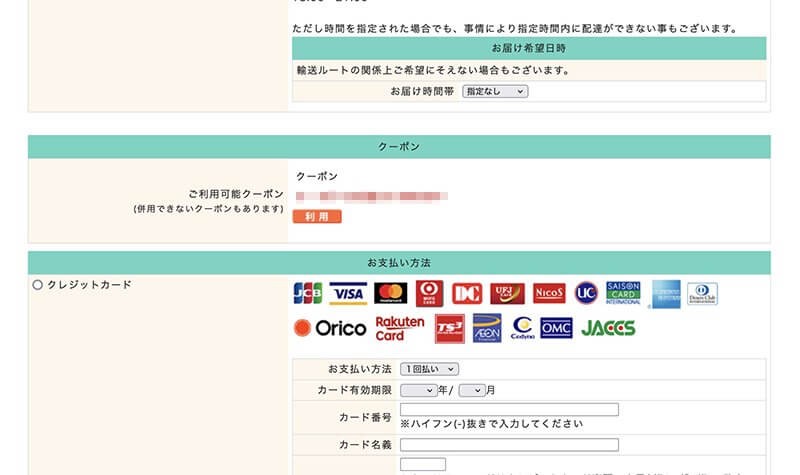Viewport: 800px width, 475px height.
Task: Click the TS3 card logo
Action: pos(449,329)
